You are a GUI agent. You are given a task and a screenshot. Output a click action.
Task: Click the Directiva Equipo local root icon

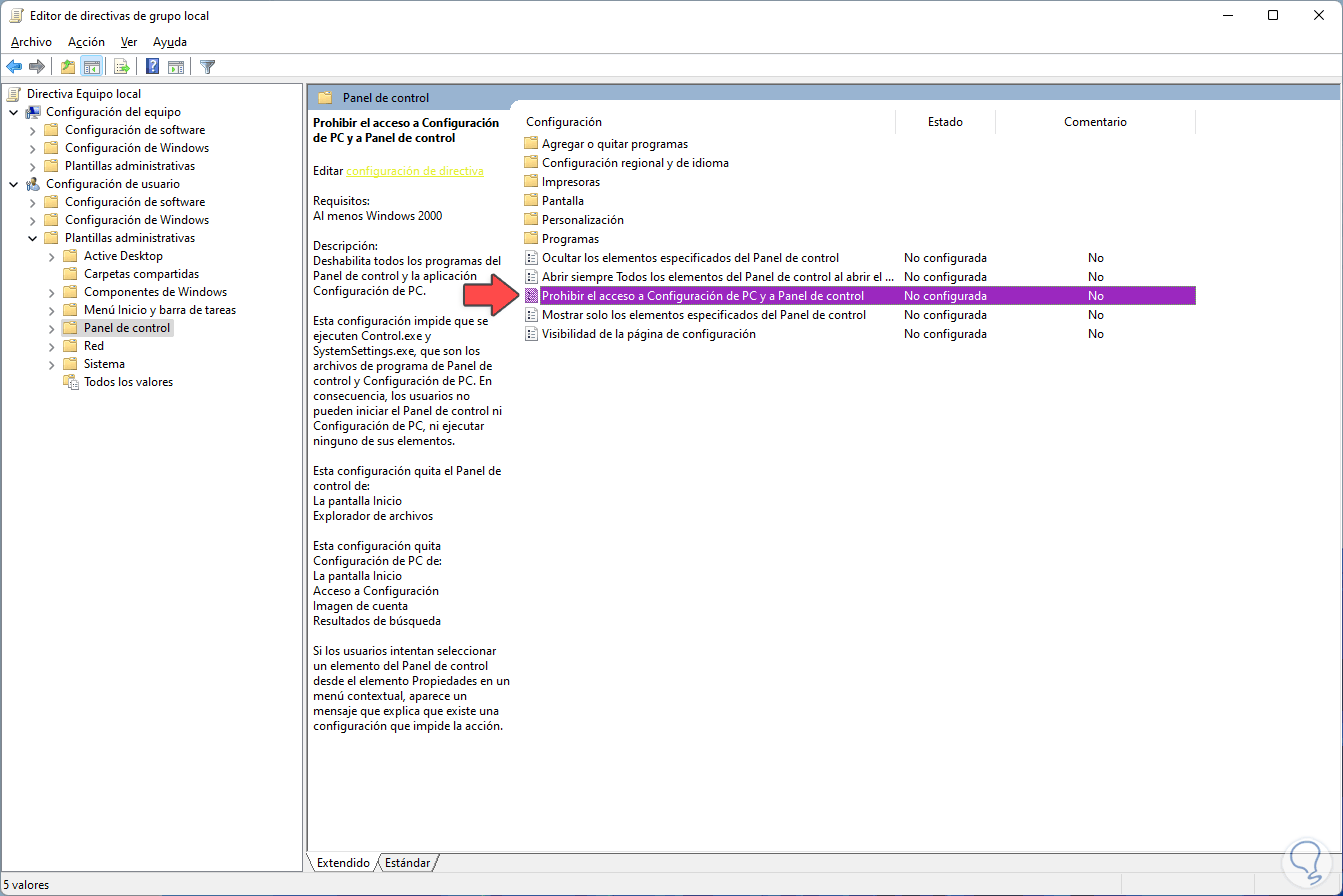tap(14, 94)
